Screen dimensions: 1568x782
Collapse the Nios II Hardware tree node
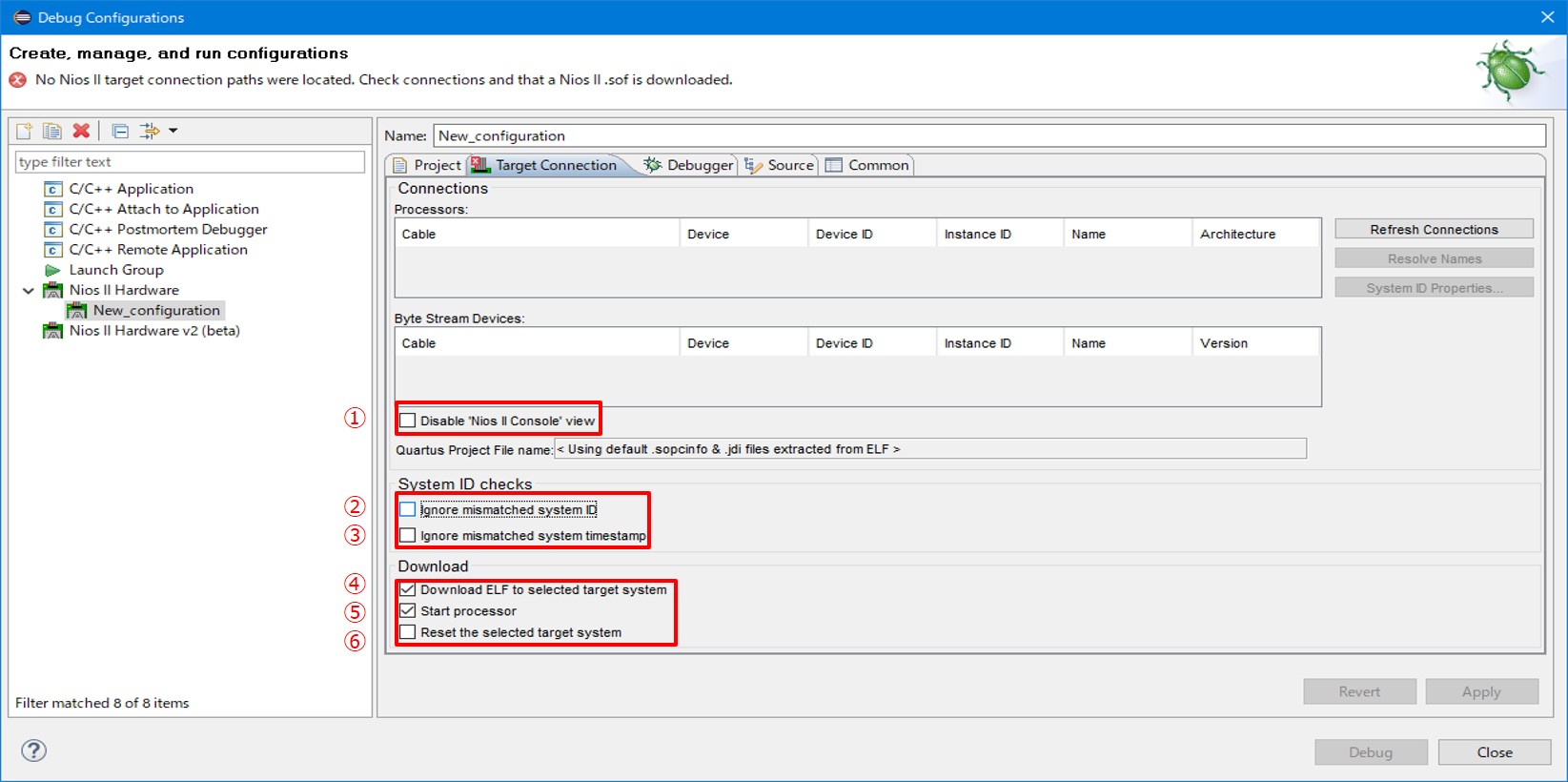tap(29, 290)
